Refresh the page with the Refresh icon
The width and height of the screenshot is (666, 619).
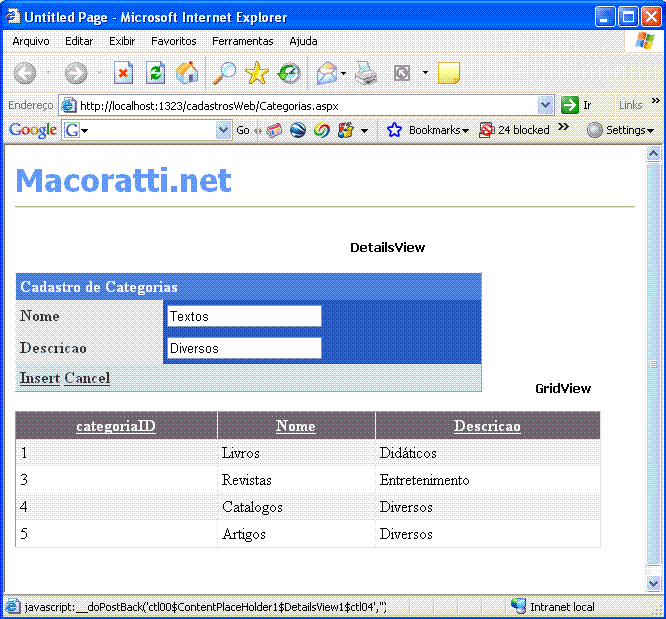tap(155, 73)
